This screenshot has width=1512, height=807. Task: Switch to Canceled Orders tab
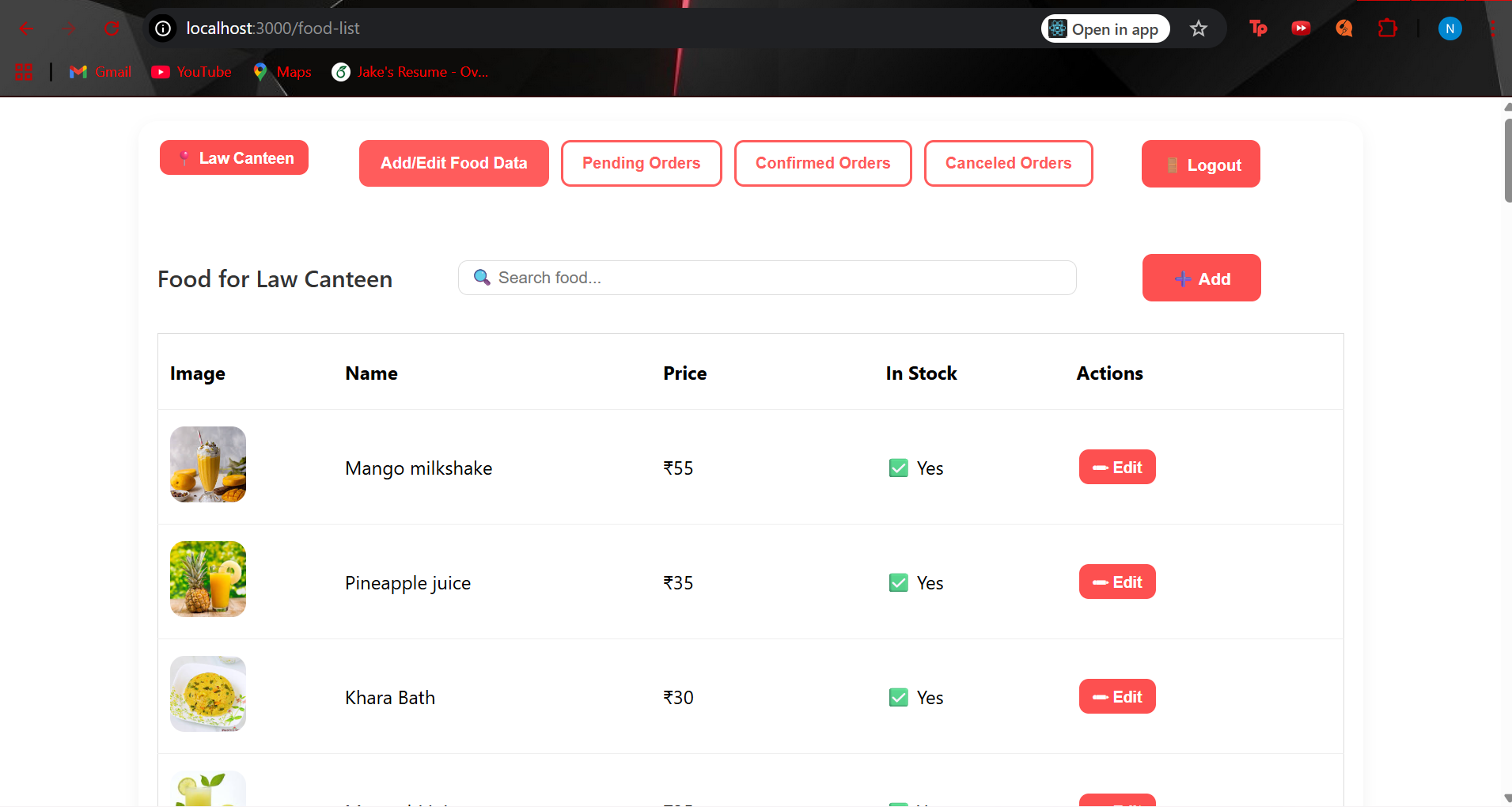coord(1009,163)
